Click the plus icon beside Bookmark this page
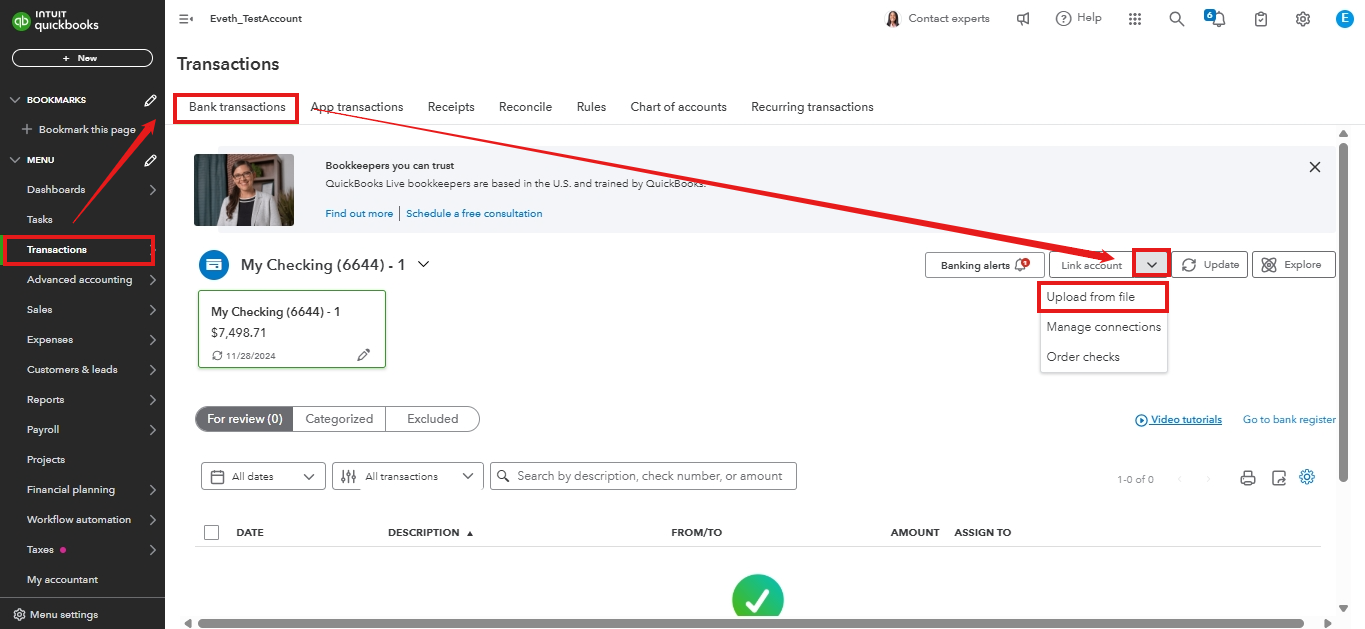Viewport: 1365px width, 629px height. pos(27,129)
